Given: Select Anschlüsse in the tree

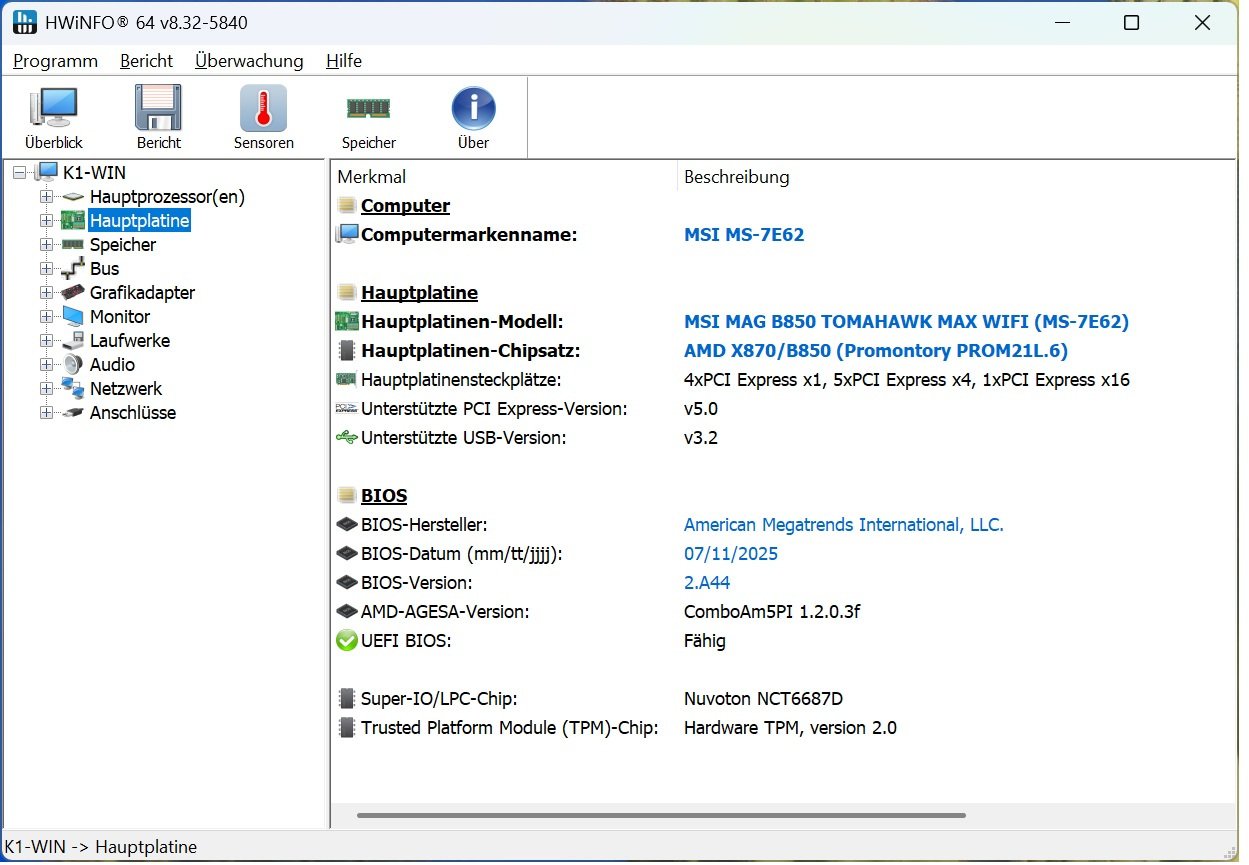Looking at the screenshot, I should click(133, 413).
